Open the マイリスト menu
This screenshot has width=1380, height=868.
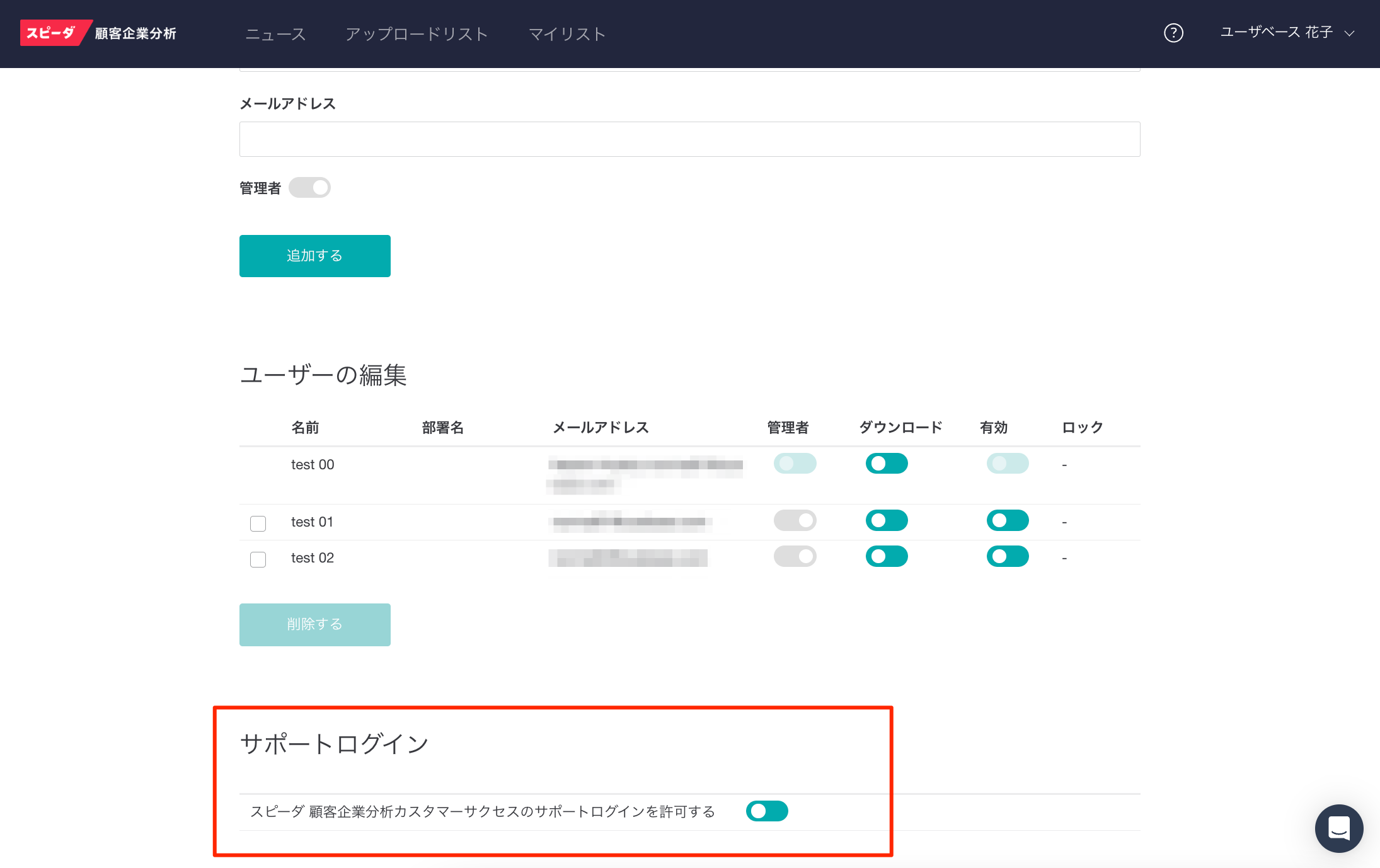pos(566,34)
